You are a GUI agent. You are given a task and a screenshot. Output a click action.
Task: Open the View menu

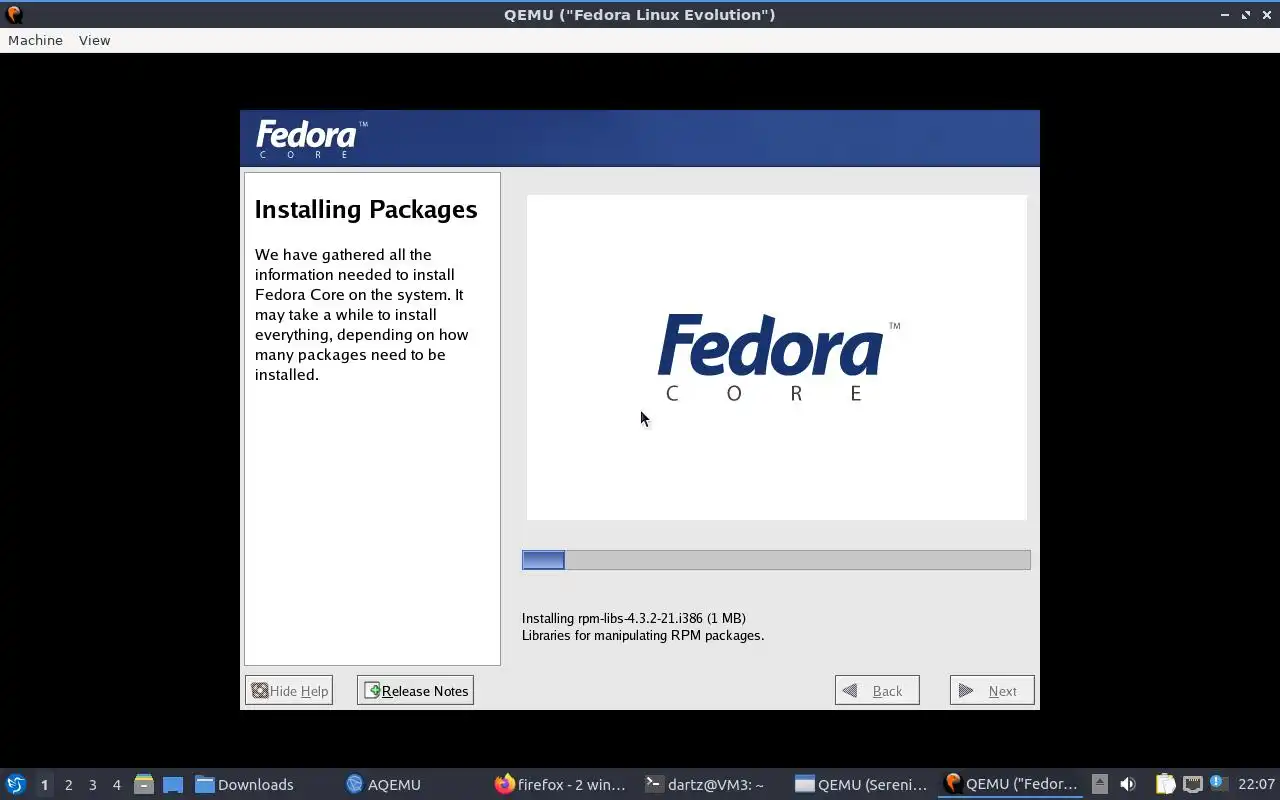coord(94,40)
